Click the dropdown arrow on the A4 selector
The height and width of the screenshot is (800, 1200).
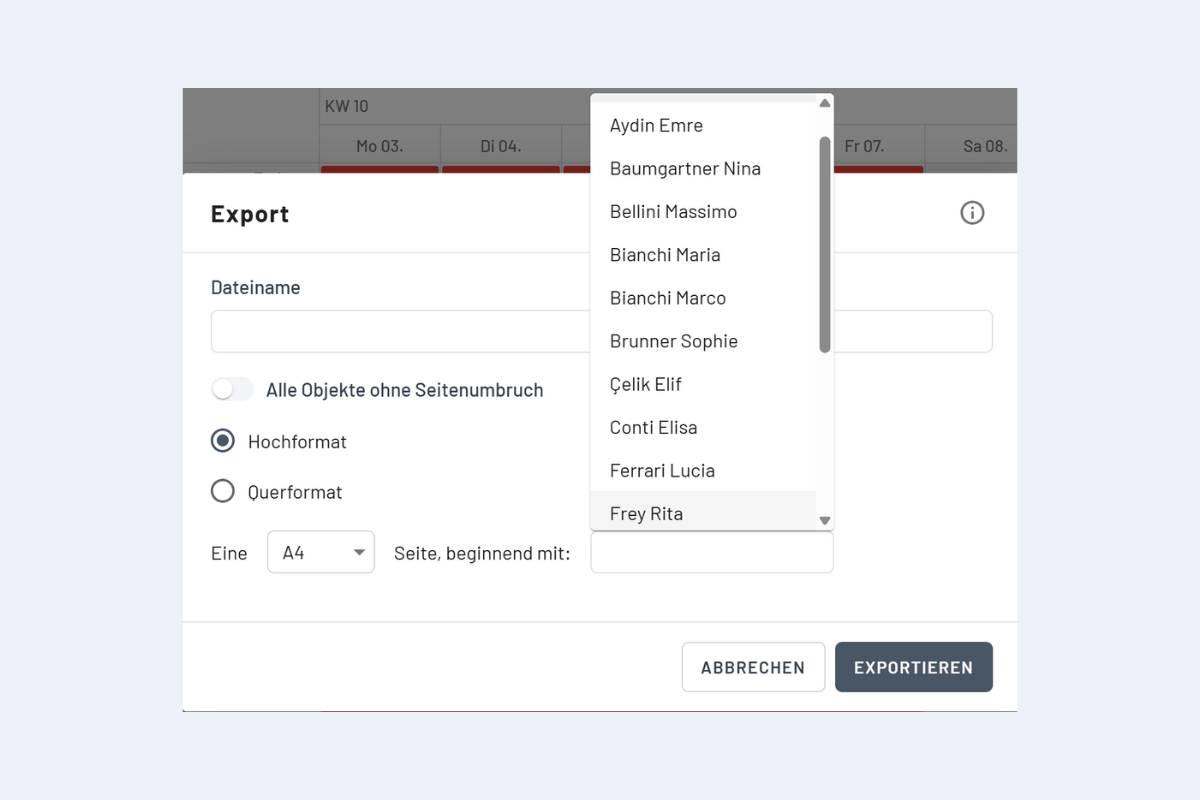[358, 551]
